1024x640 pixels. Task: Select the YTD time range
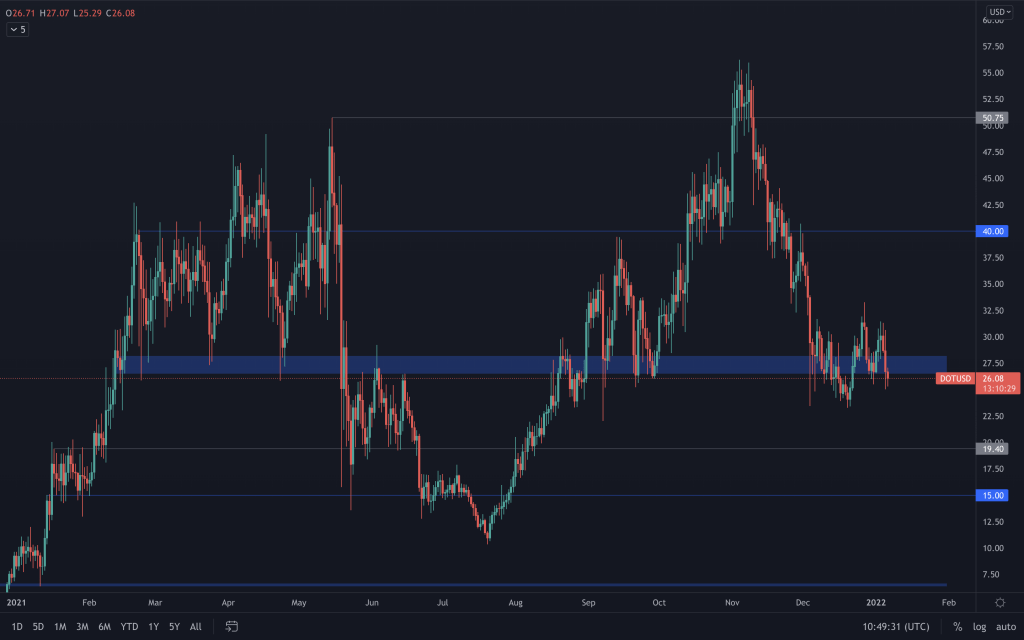coord(129,626)
